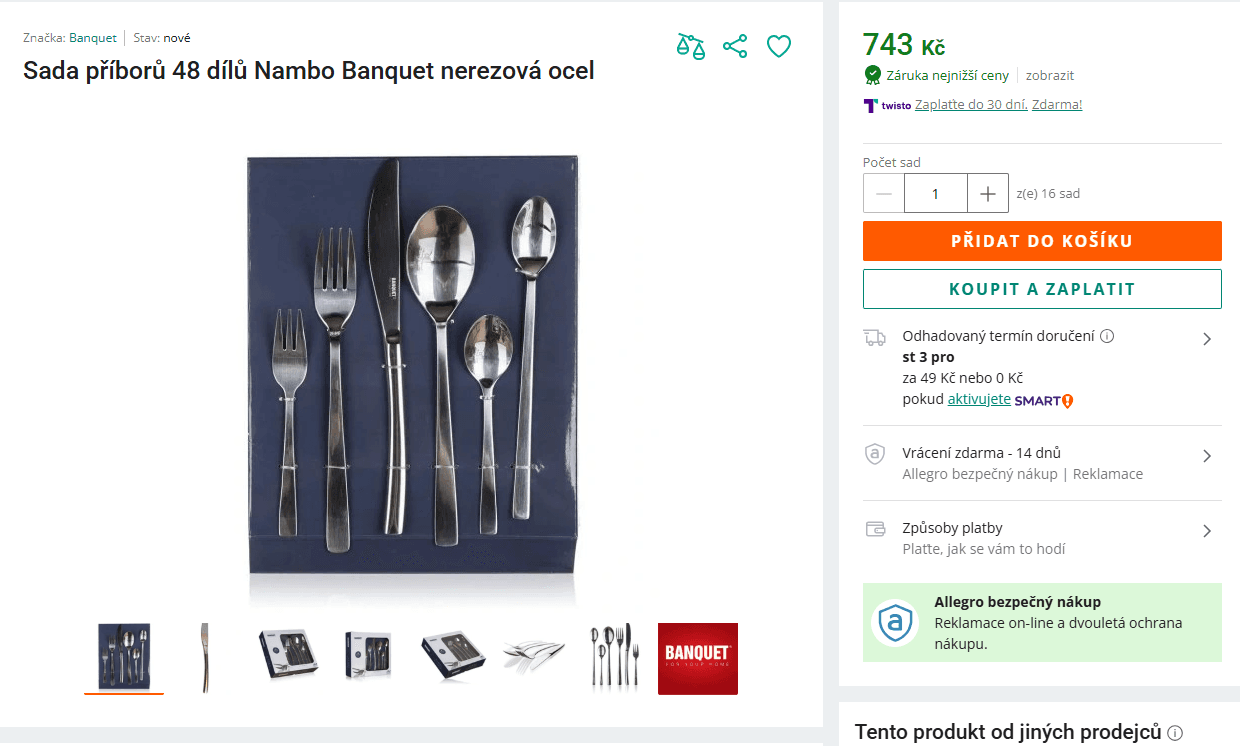Click the compare scales icon
The height and width of the screenshot is (746, 1240).
(690, 45)
